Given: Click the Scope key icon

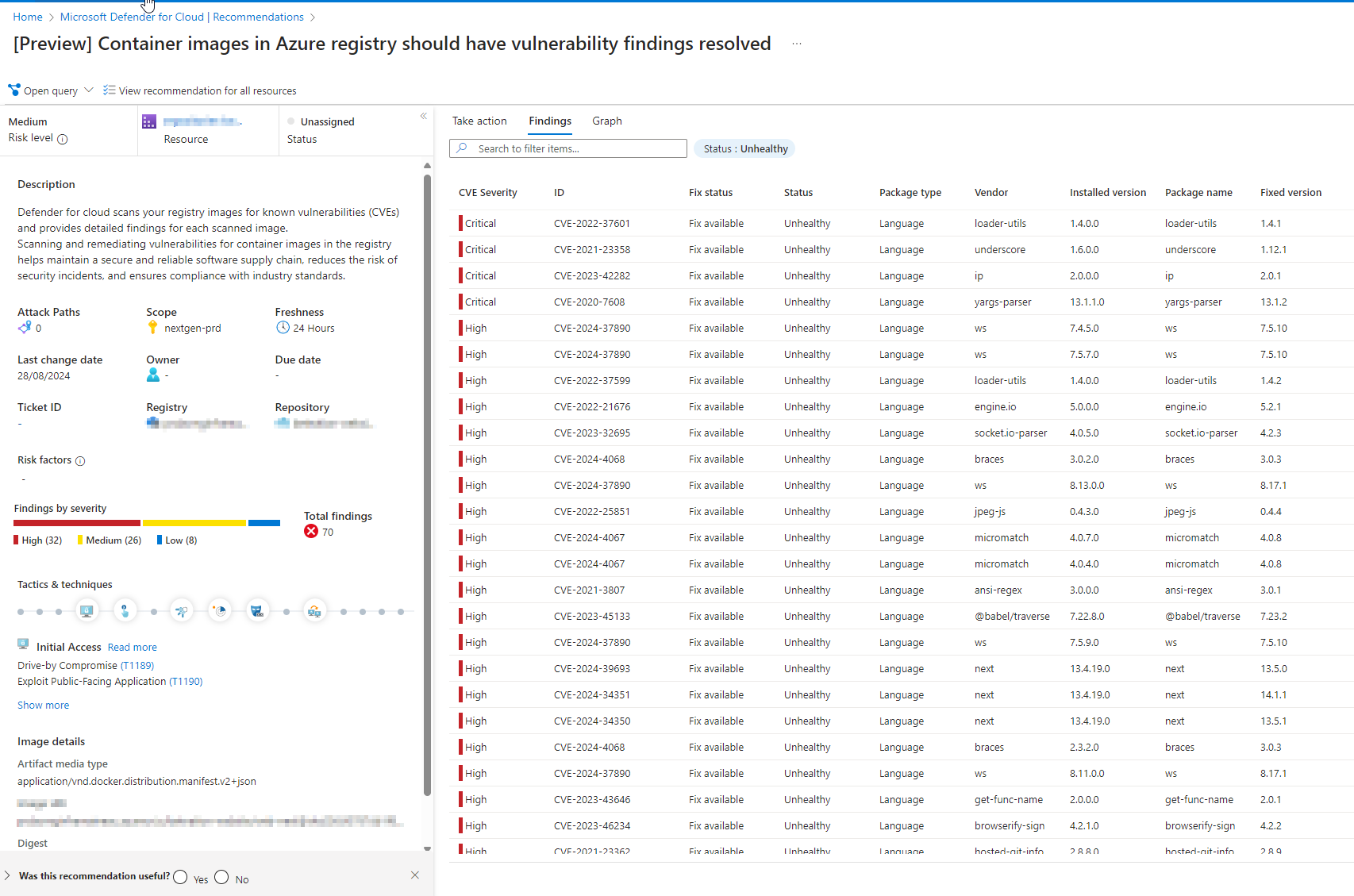Looking at the screenshot, I should click(x=153, y=327).
